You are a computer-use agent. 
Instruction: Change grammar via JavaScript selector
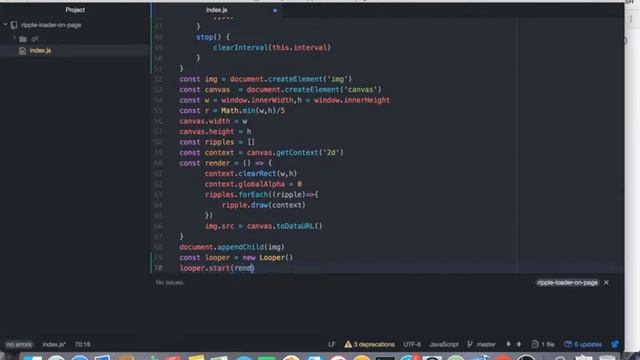[x=444, y=344]
